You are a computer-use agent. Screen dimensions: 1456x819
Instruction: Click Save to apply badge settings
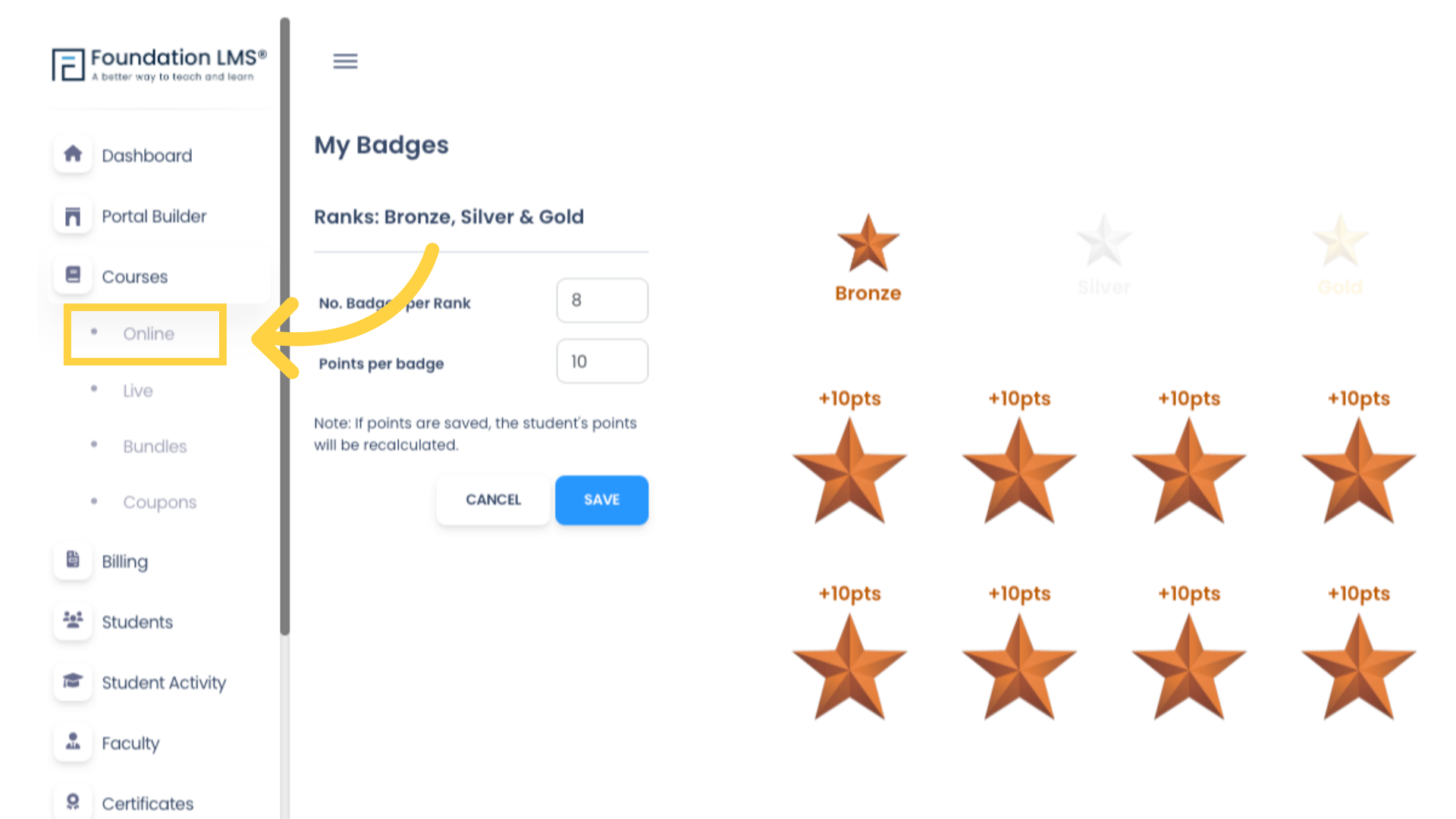coord(601,499)
